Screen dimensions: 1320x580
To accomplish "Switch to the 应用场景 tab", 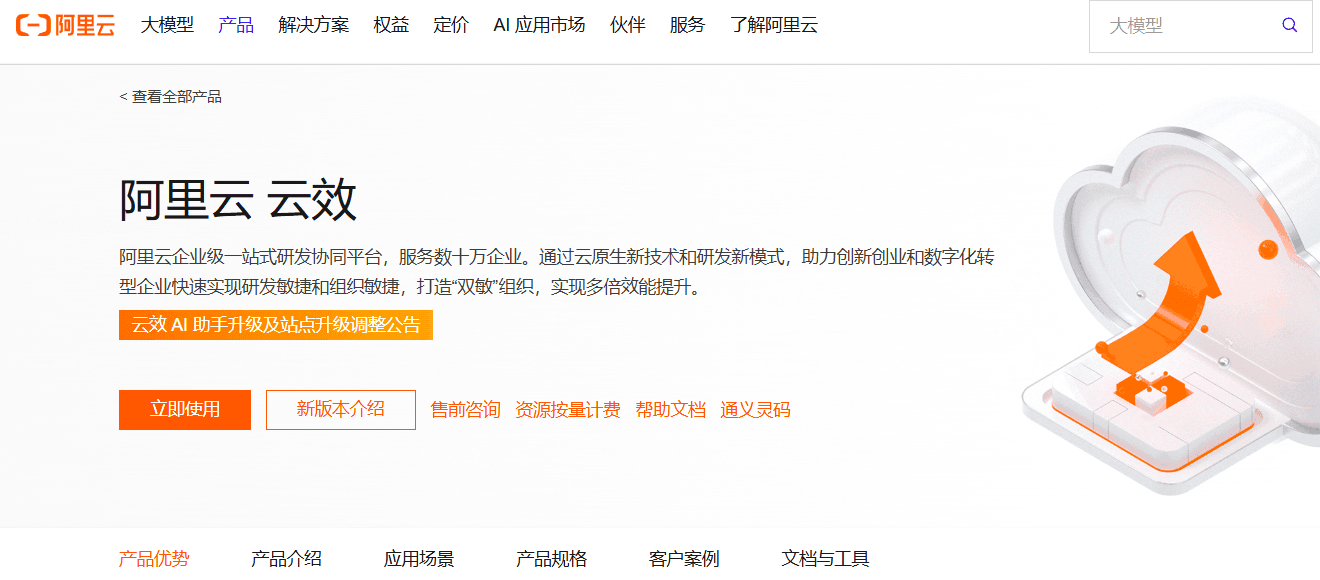I will [x=419, y=559].
